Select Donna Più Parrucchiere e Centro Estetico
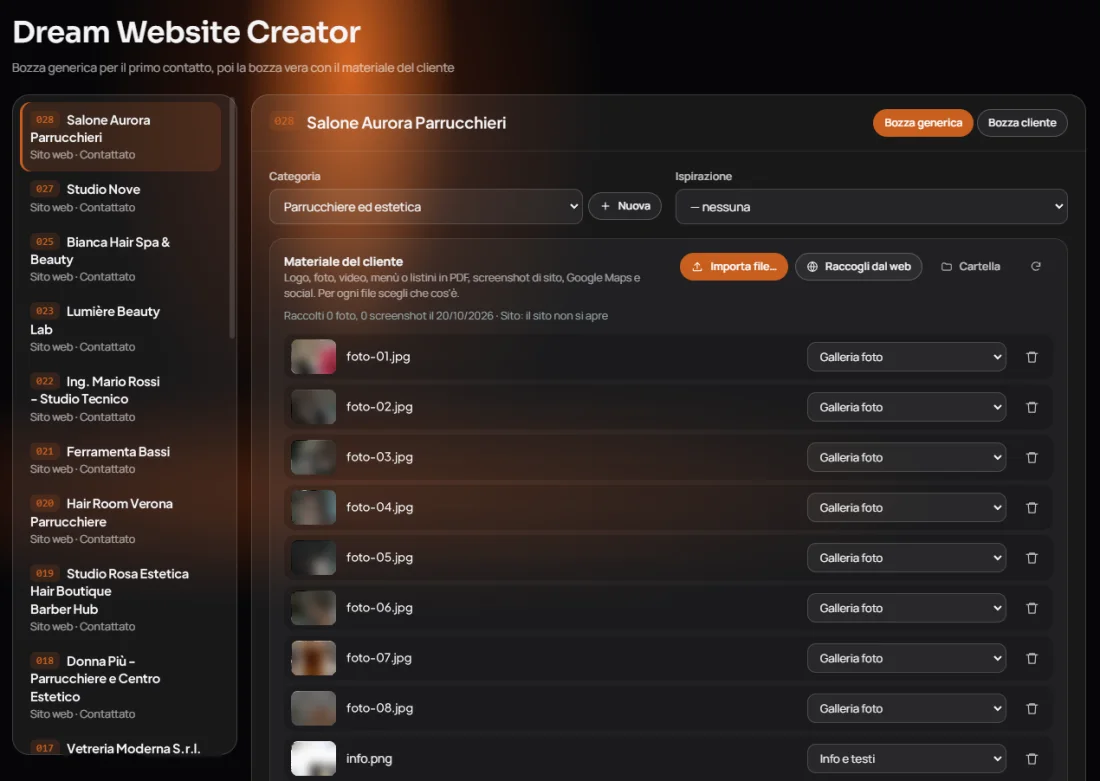Viewport: 1100px width, 781px height. point(121,687)
